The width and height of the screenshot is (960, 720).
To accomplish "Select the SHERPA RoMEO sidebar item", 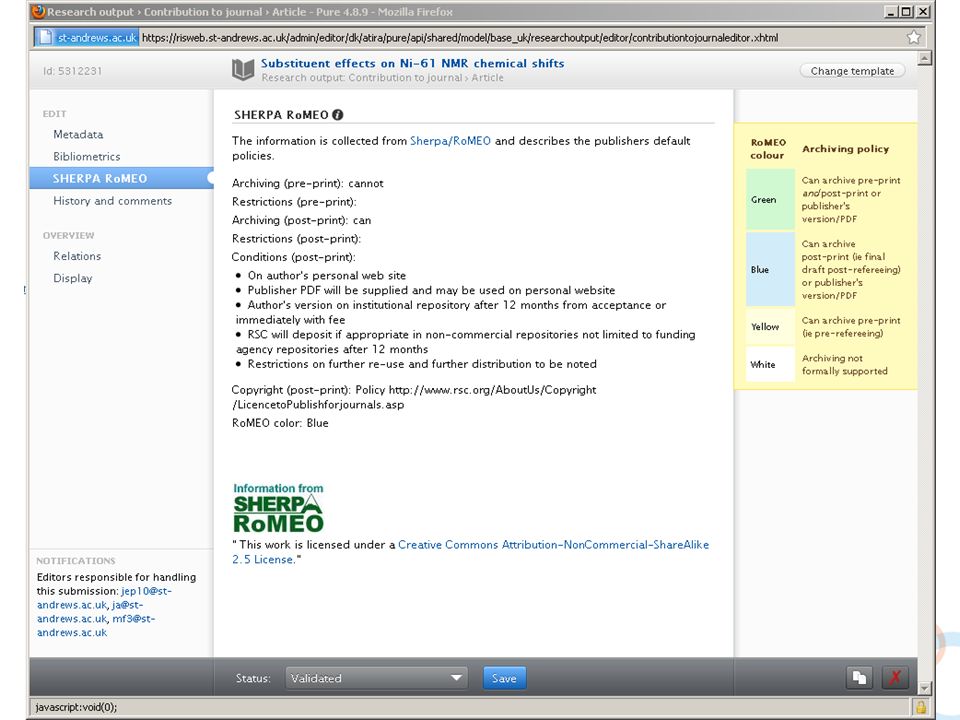I will [121, 178].
